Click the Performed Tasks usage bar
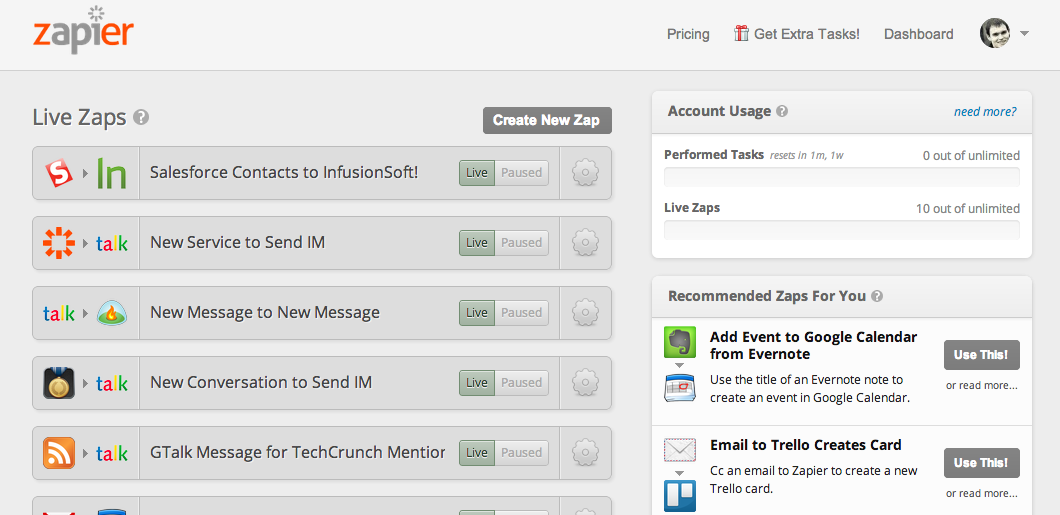The width and height of the screenshot is (1060, 515). coord(842,177)
